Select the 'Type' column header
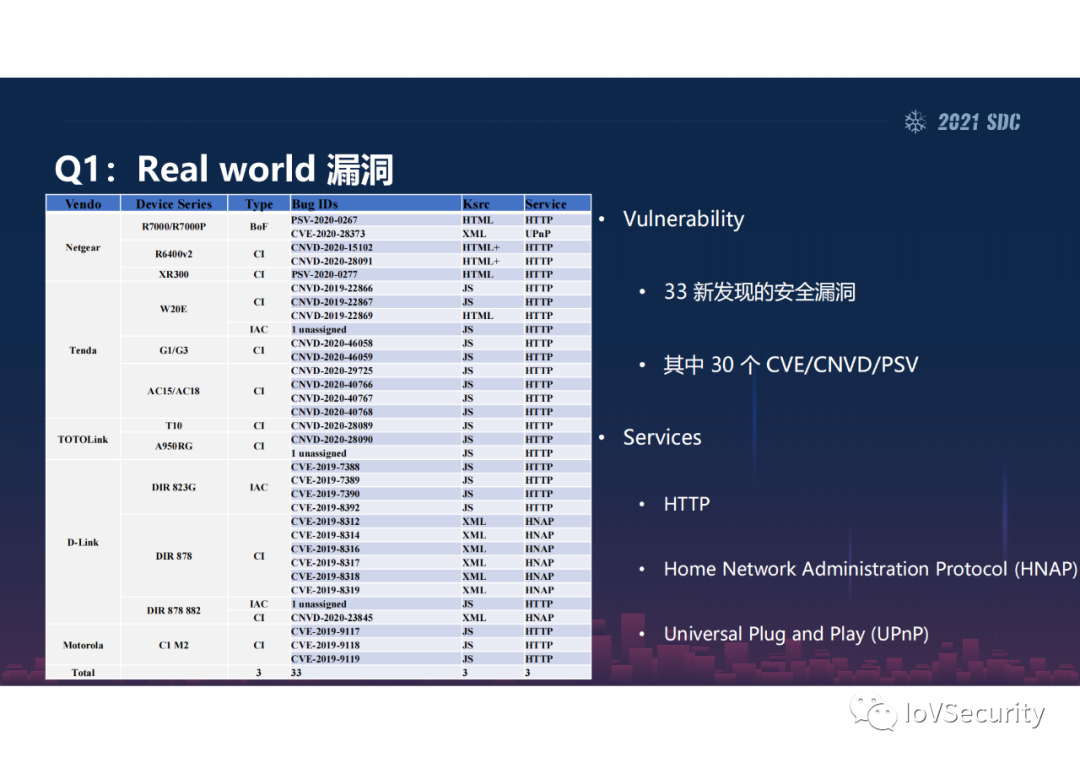The width and height of the screenshot is (1080, 763). pos(259,204)
